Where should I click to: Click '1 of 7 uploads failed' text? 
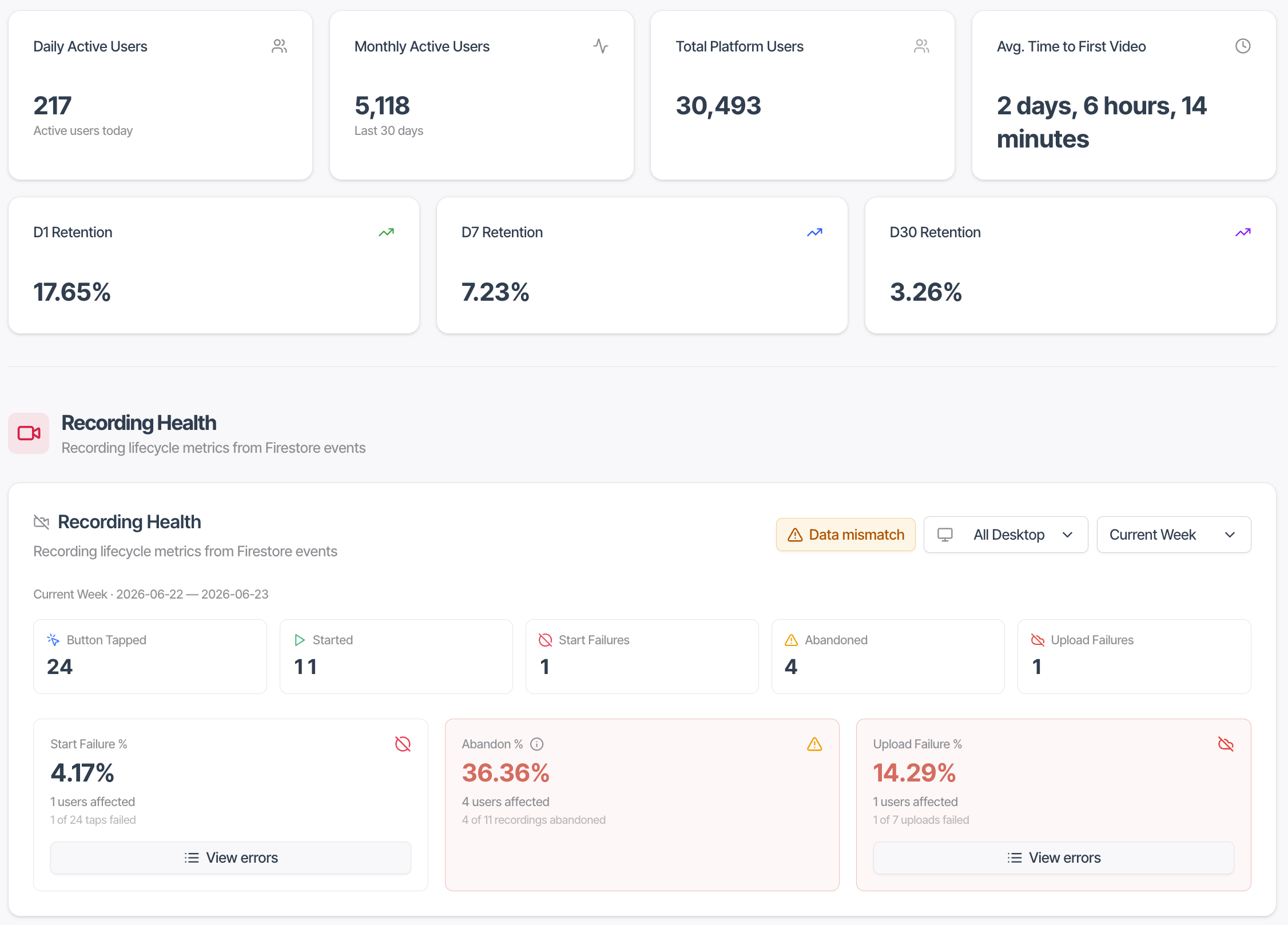pyautogui.click(x=921, y=820)
